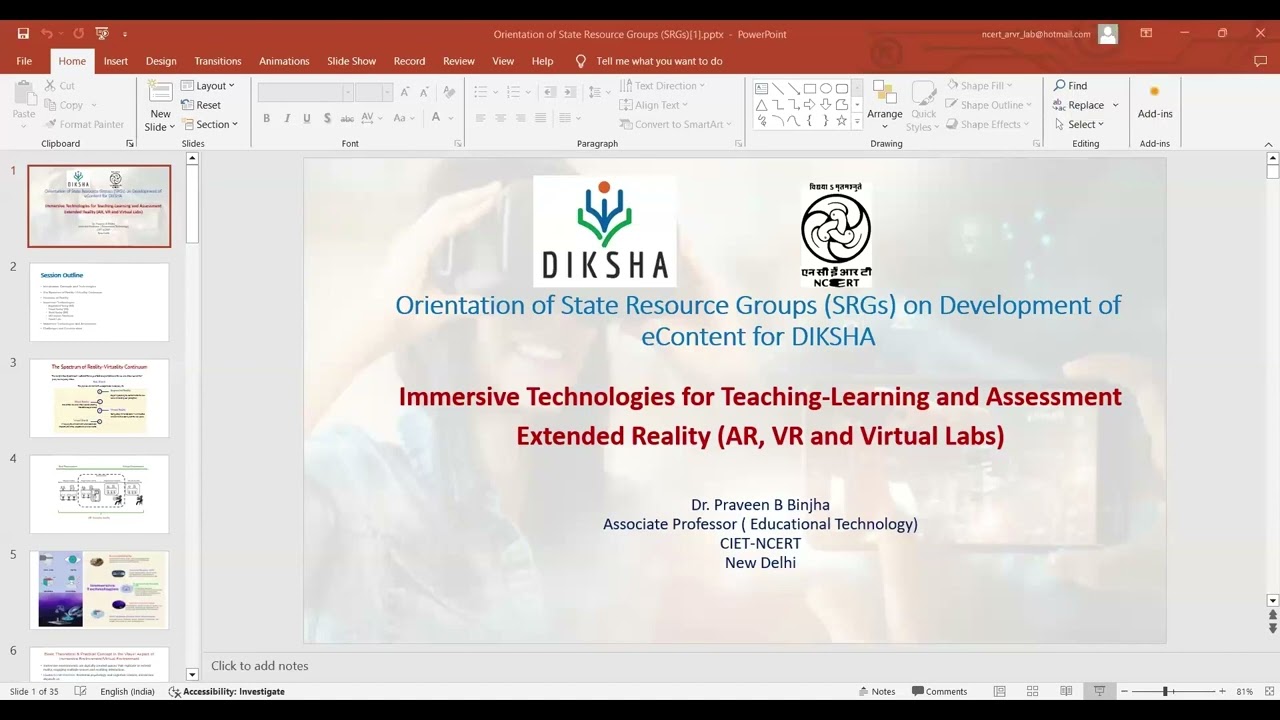Switch to Normal view

coord(999,691)
